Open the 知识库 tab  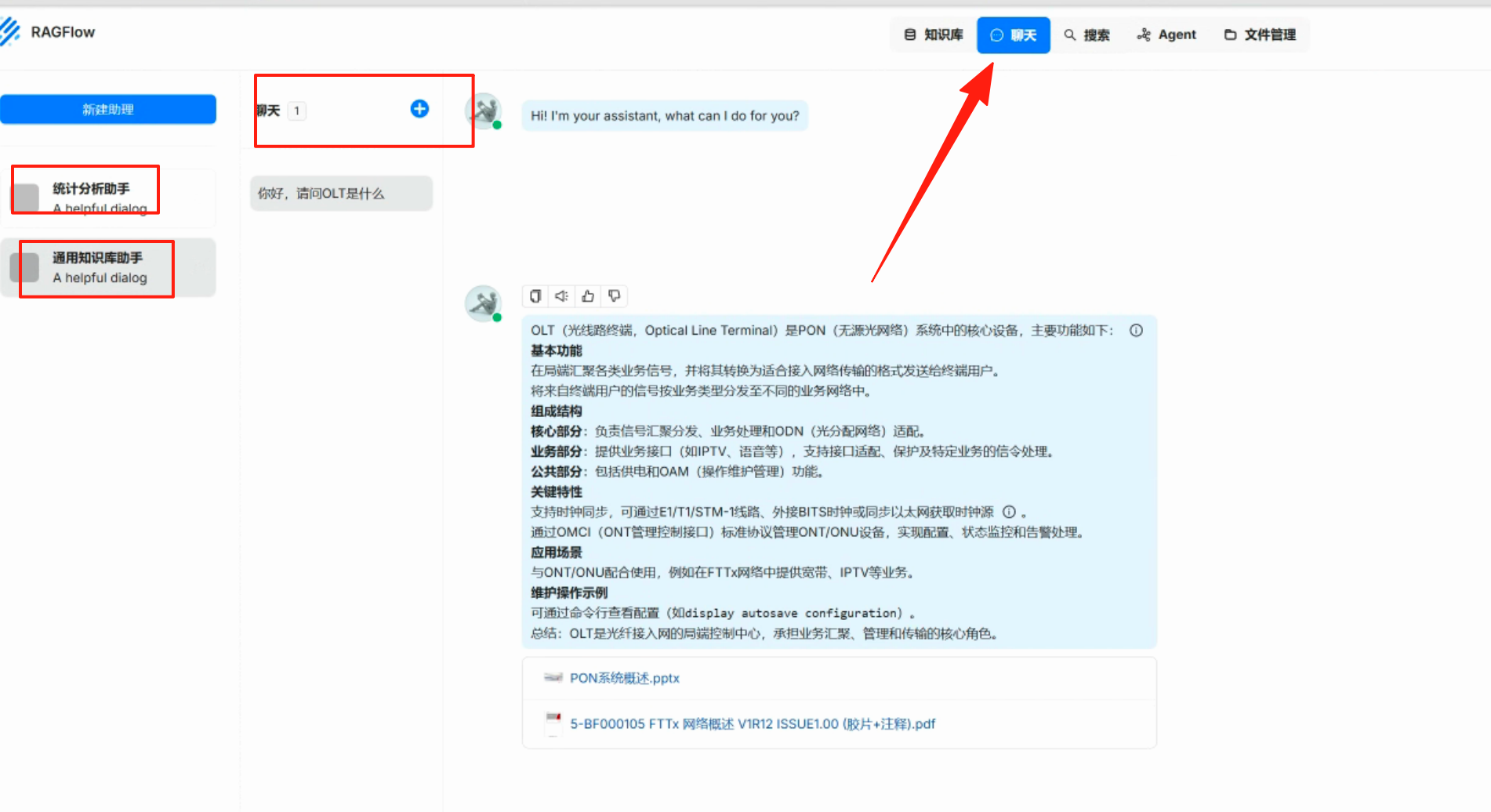click(x=934, y=34)
